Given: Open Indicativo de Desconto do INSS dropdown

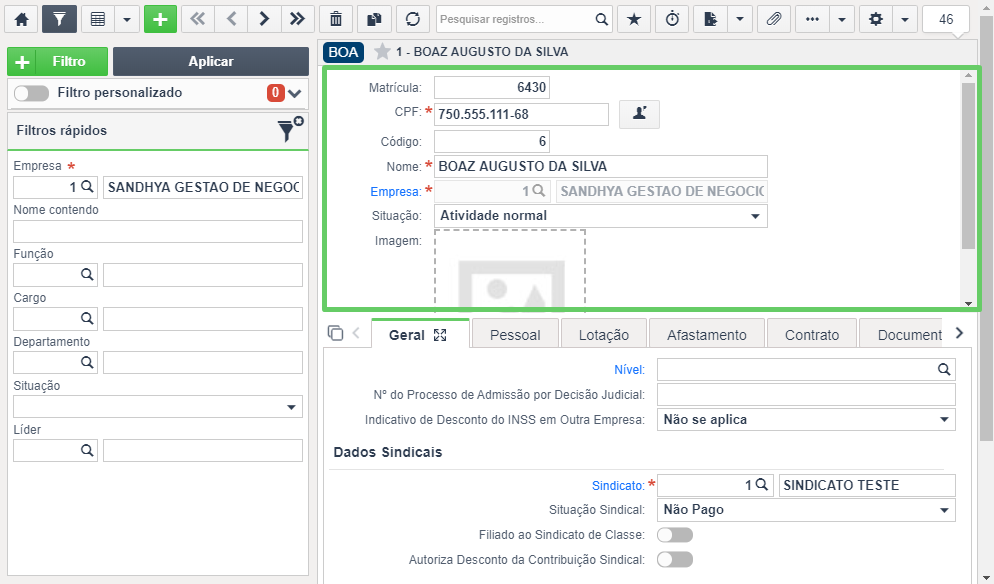Looking at the screenshot, I should 806,420.
